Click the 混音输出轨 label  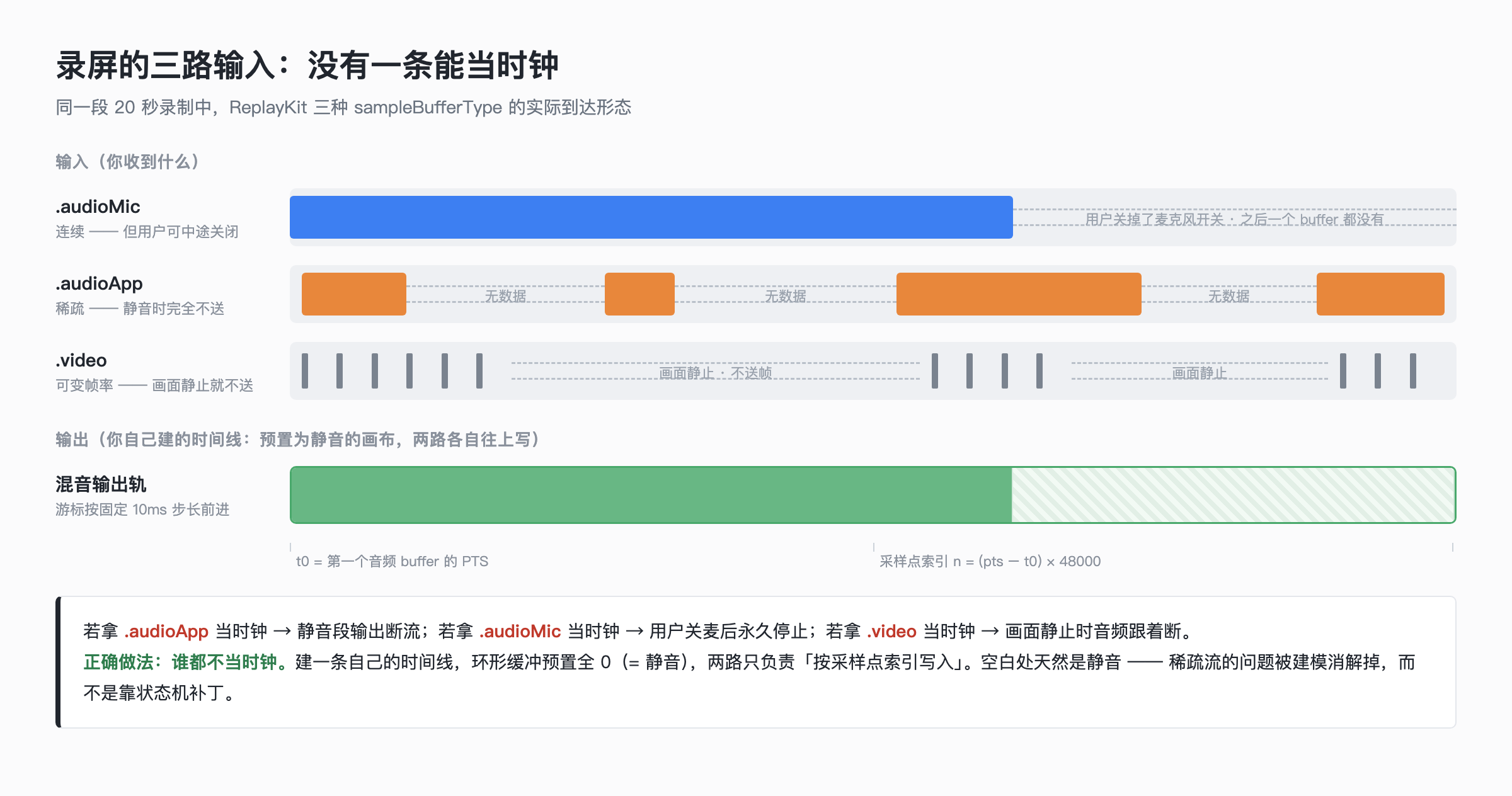click(x=101, y=484)
